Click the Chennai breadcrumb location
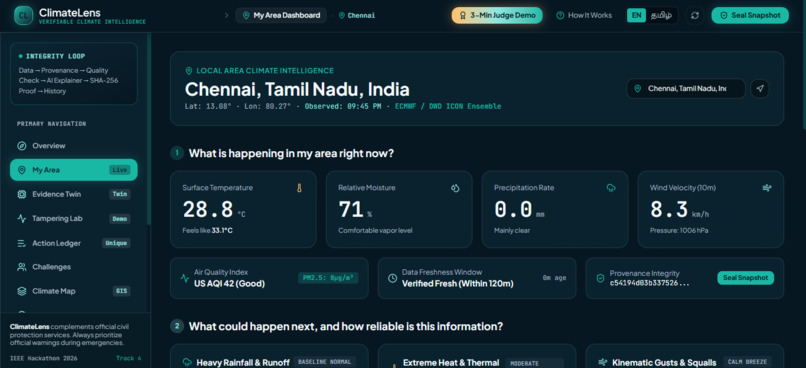This screenshot has height=368, width=806. tap(357, 15)
